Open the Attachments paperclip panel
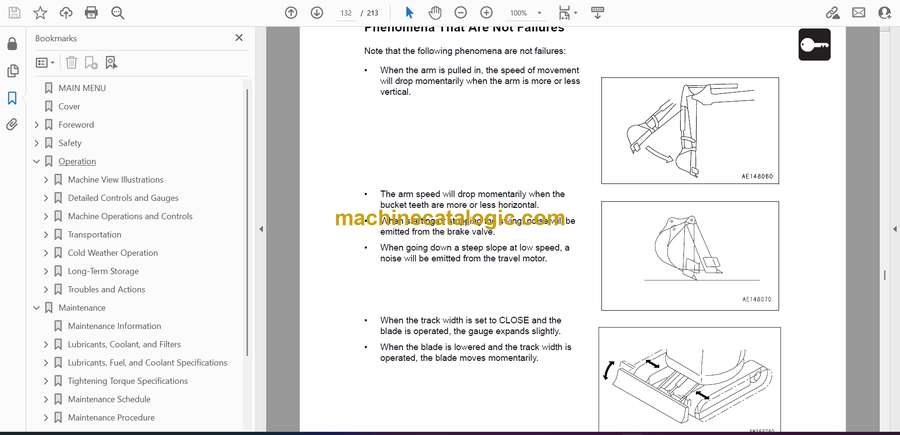The height and width of the screenshot is (435, 900). (x=12, y=125)
